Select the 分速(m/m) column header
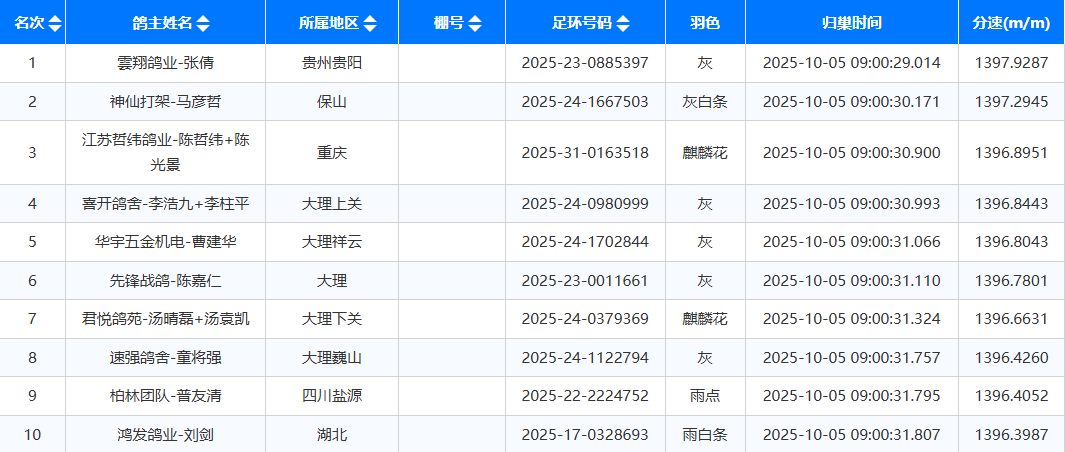This screenshot has width=1065, height=452. click(1011, 23)
